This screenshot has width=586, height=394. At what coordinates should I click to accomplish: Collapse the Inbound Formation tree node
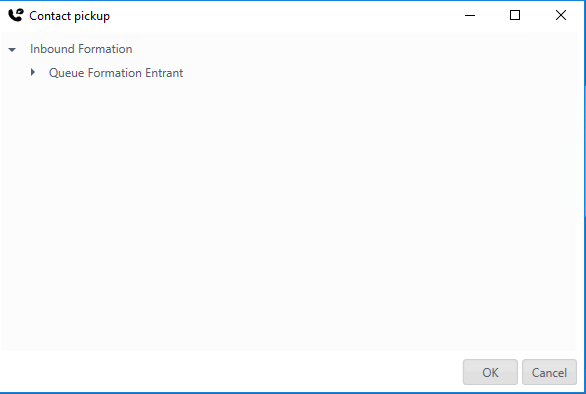click(x=12, y=49)
